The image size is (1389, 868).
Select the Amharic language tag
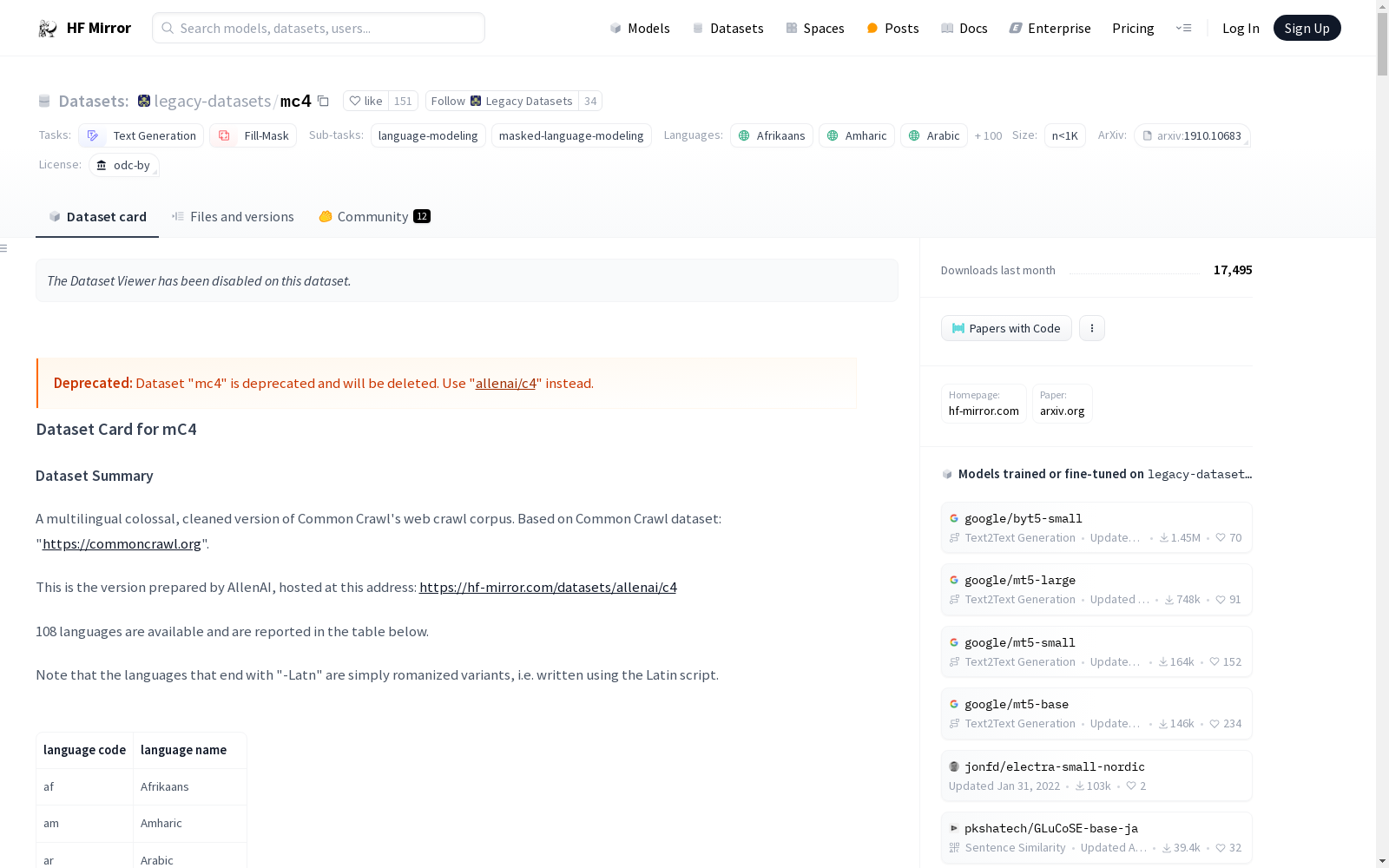[x=857, y=135]
